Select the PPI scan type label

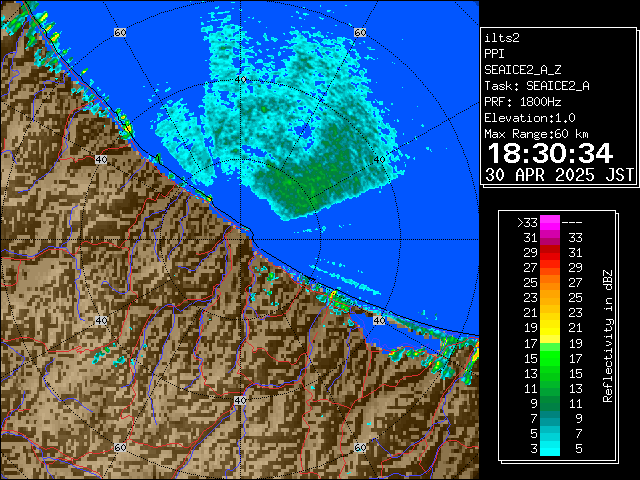[494, 54]
